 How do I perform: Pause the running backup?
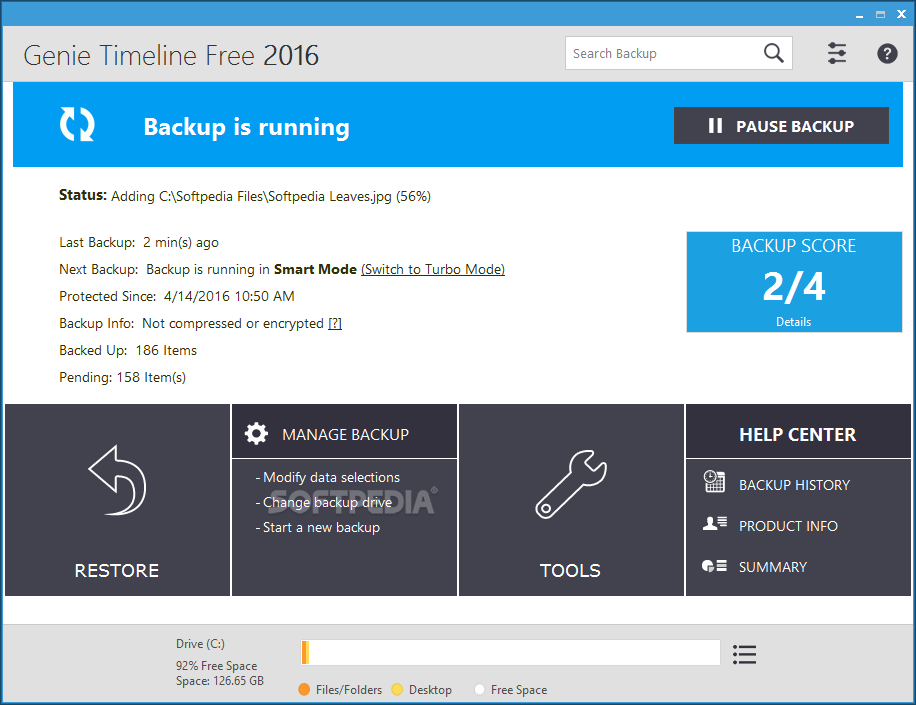click(x=781, y=126)
